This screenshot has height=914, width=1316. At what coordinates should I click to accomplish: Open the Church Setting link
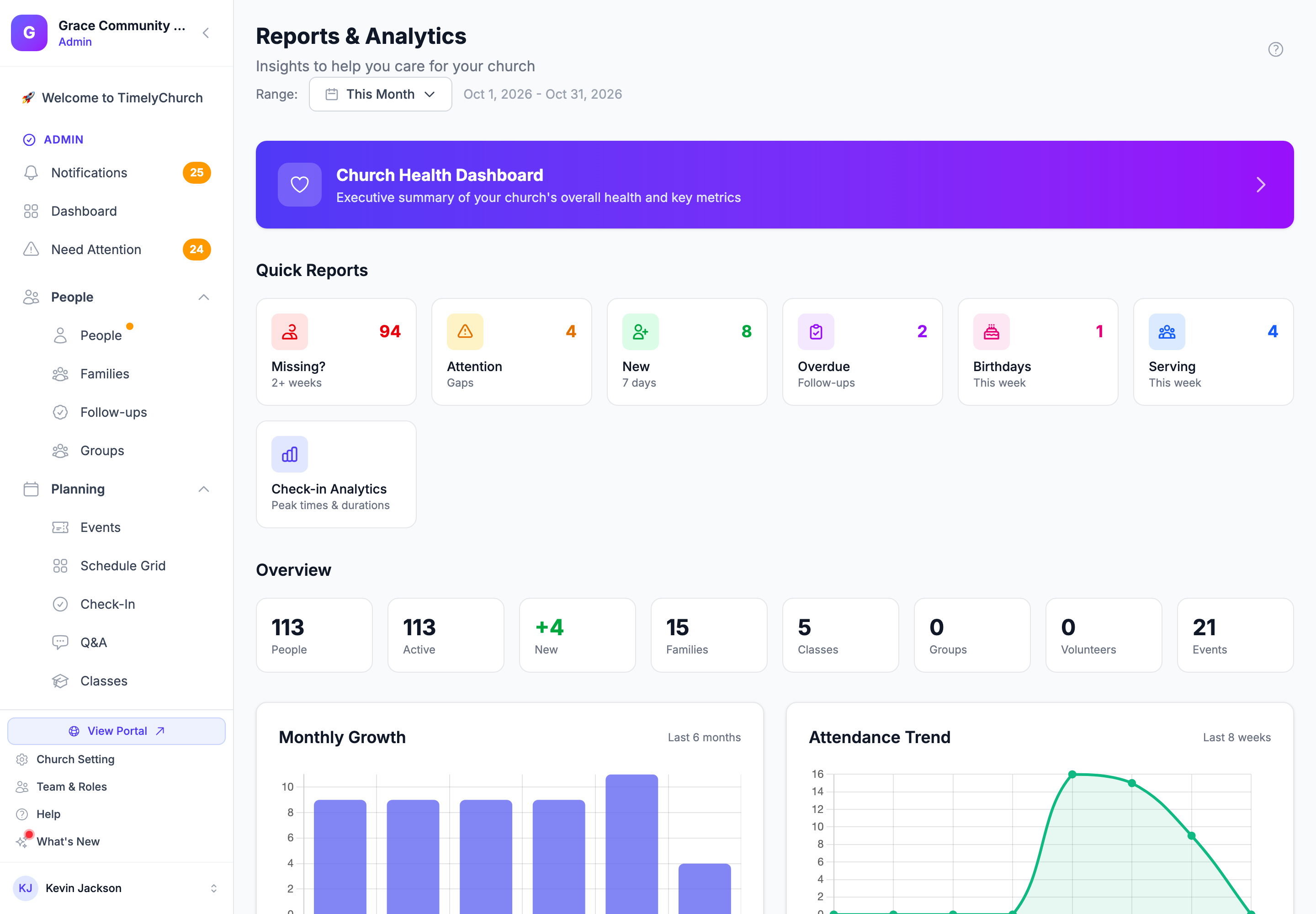click(75, 759)
